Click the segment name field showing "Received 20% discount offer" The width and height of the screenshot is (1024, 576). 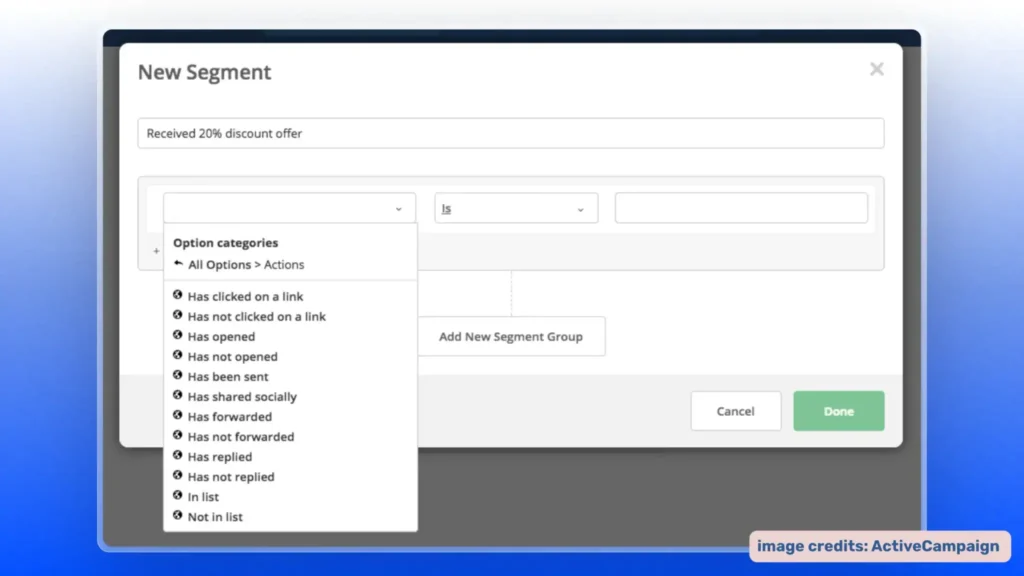pos(511,132)
